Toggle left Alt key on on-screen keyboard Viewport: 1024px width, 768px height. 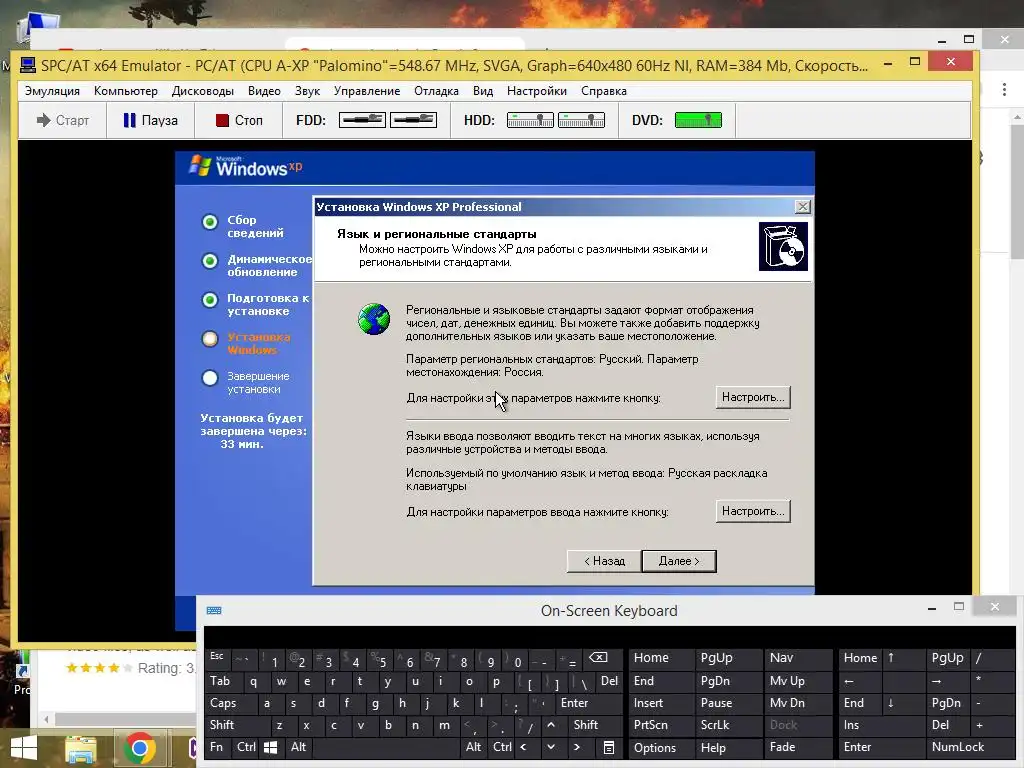click(299, 747)
